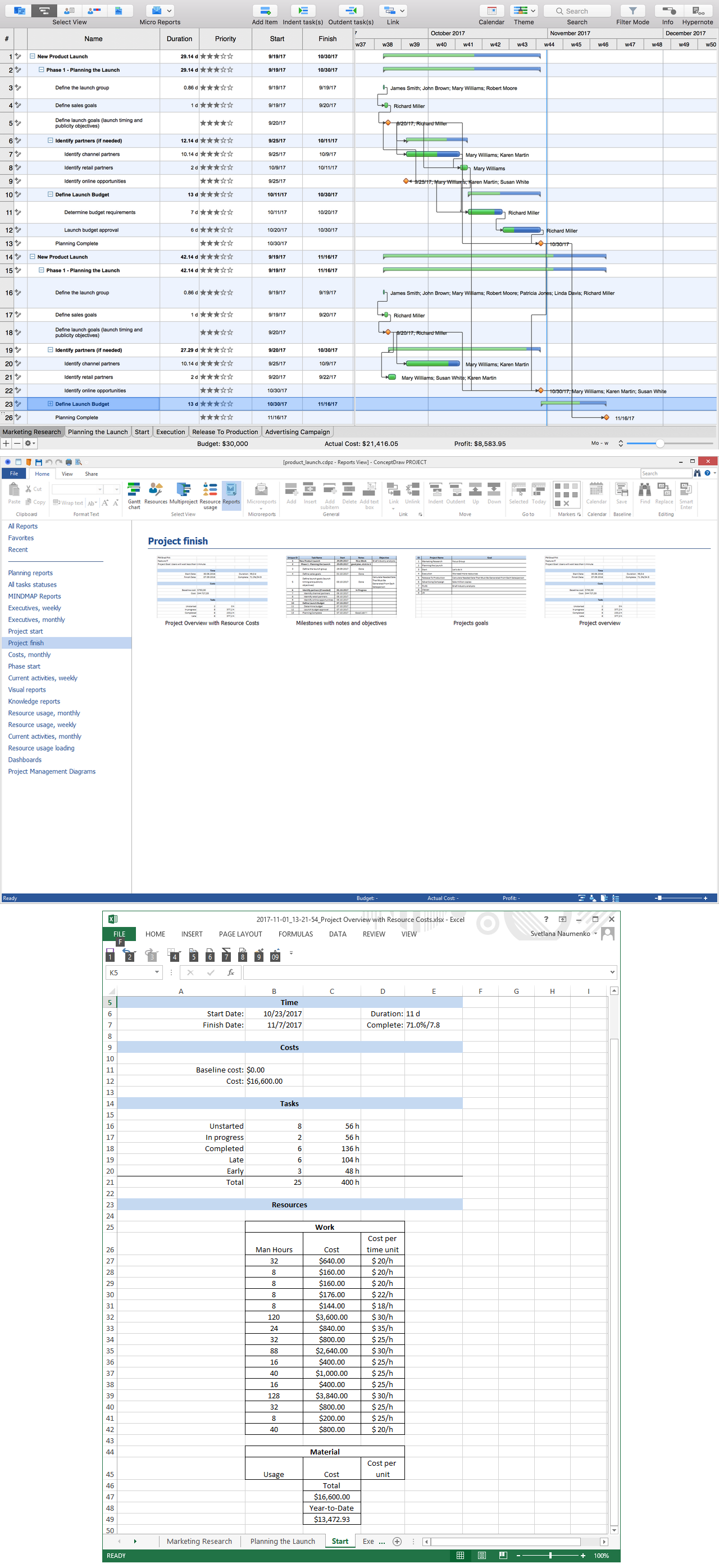Open Project start report category

tap(26, 631)
